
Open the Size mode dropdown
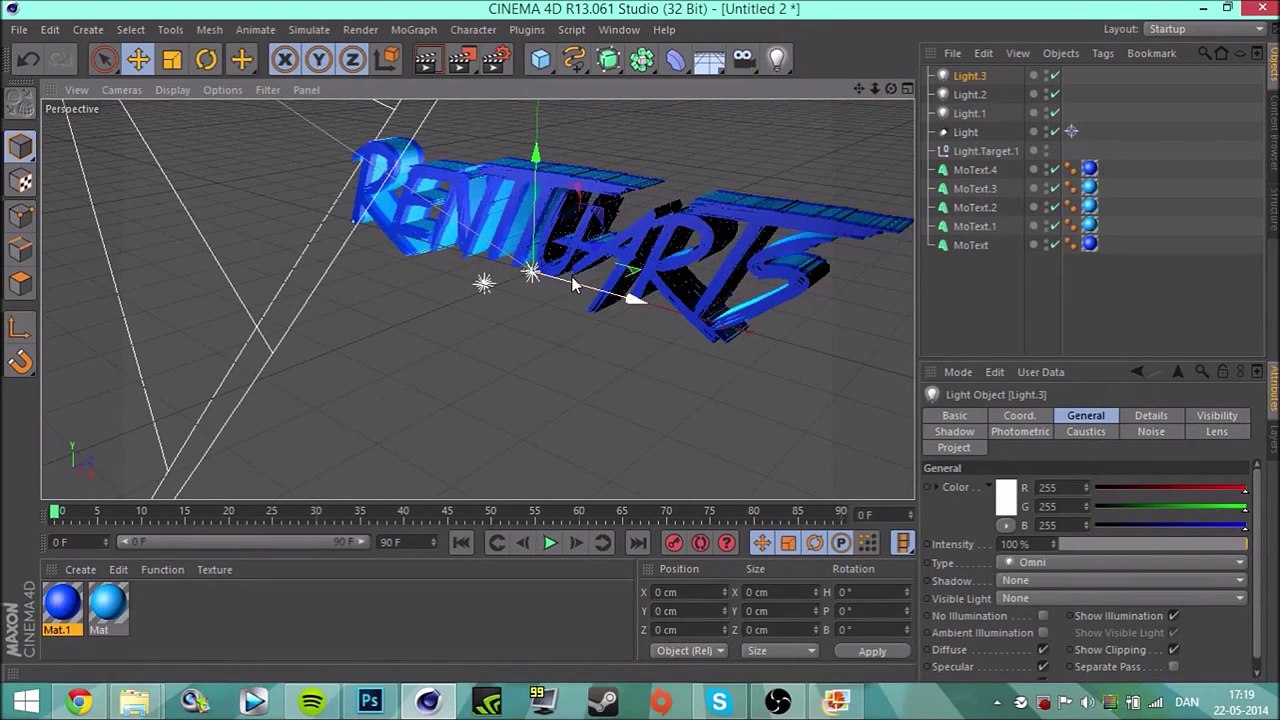pos(781,651)
